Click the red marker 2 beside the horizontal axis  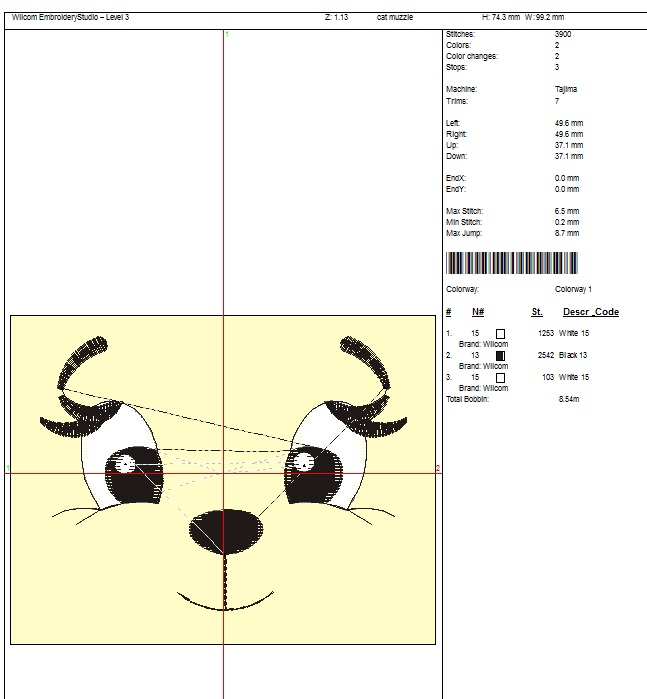point(438,468)
